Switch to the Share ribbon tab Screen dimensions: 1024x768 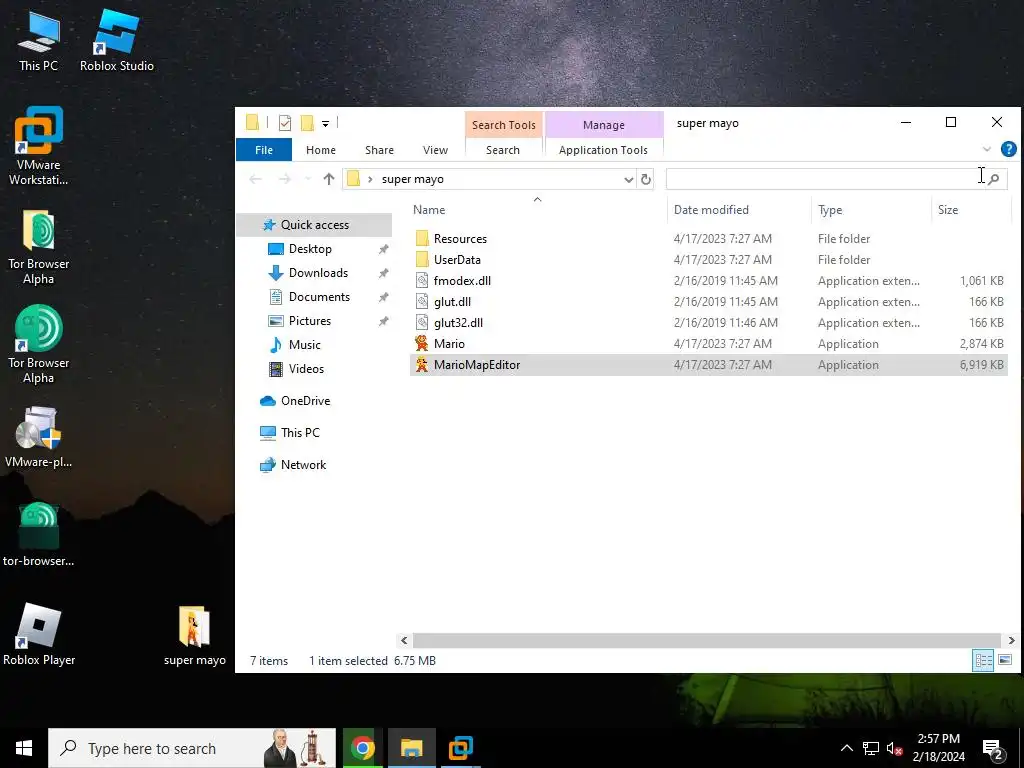(379, 150)
